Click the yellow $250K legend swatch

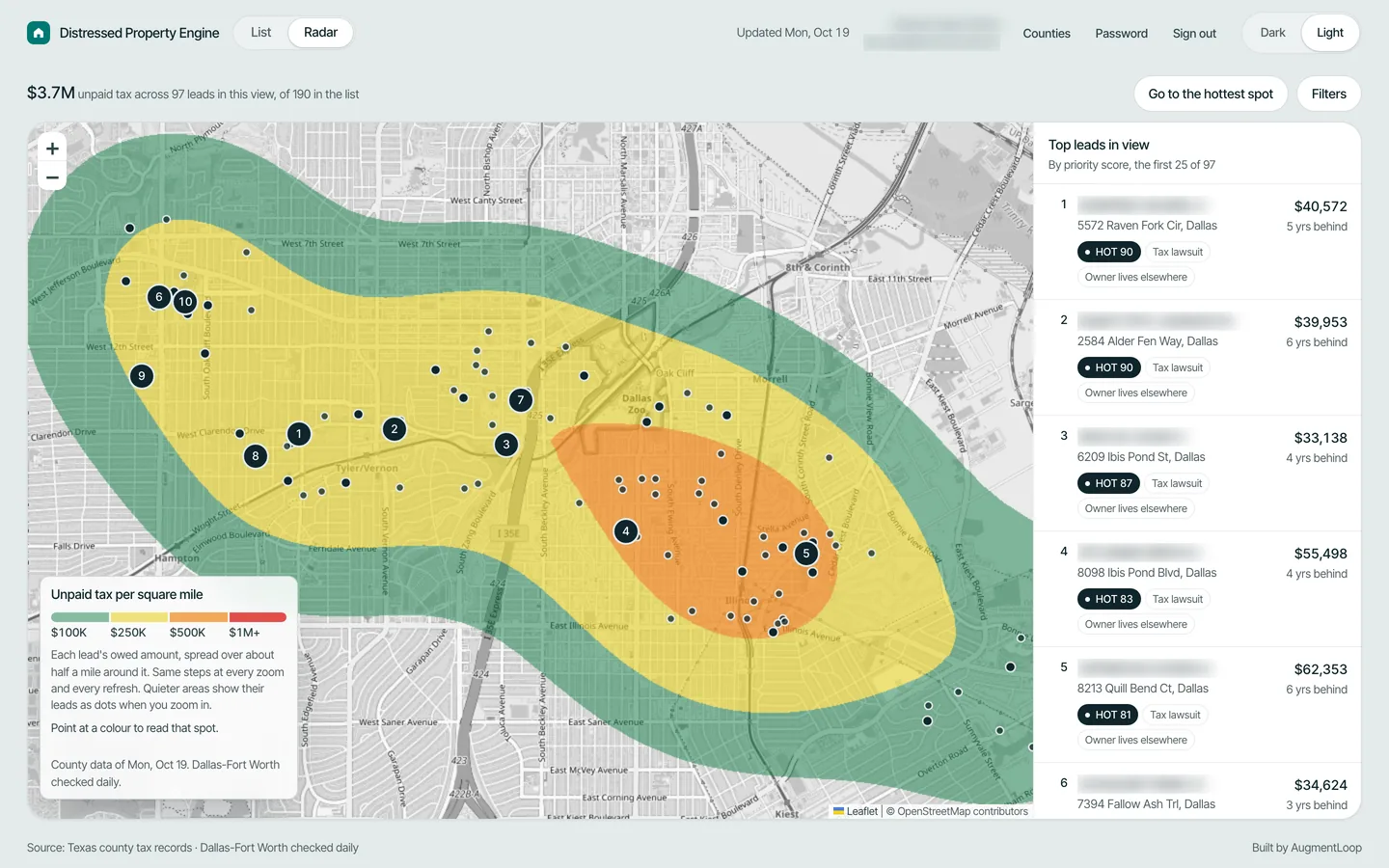point(139,617)
